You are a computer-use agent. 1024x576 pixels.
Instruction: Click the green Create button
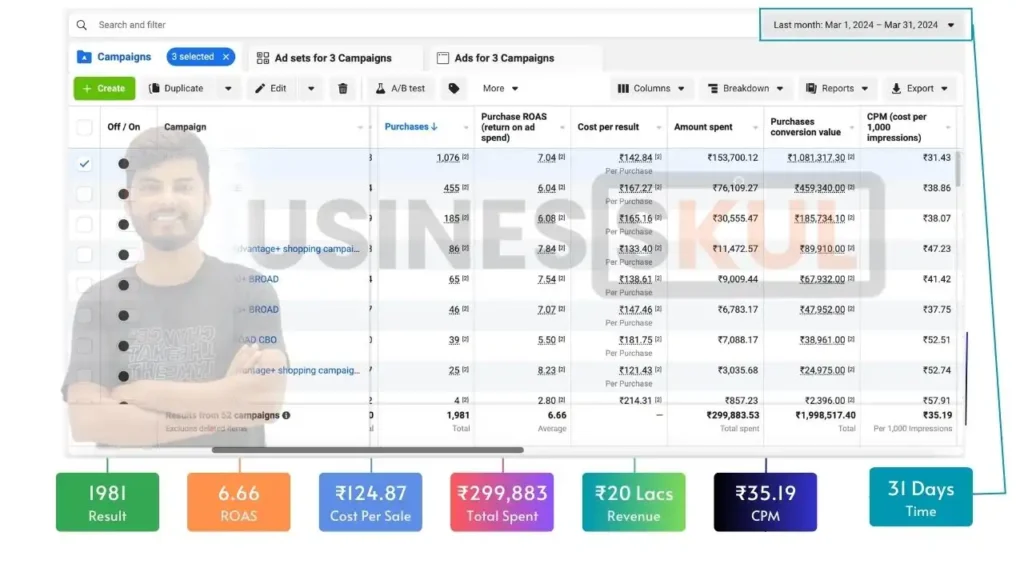pyautogui.click(x=104, y=89)
